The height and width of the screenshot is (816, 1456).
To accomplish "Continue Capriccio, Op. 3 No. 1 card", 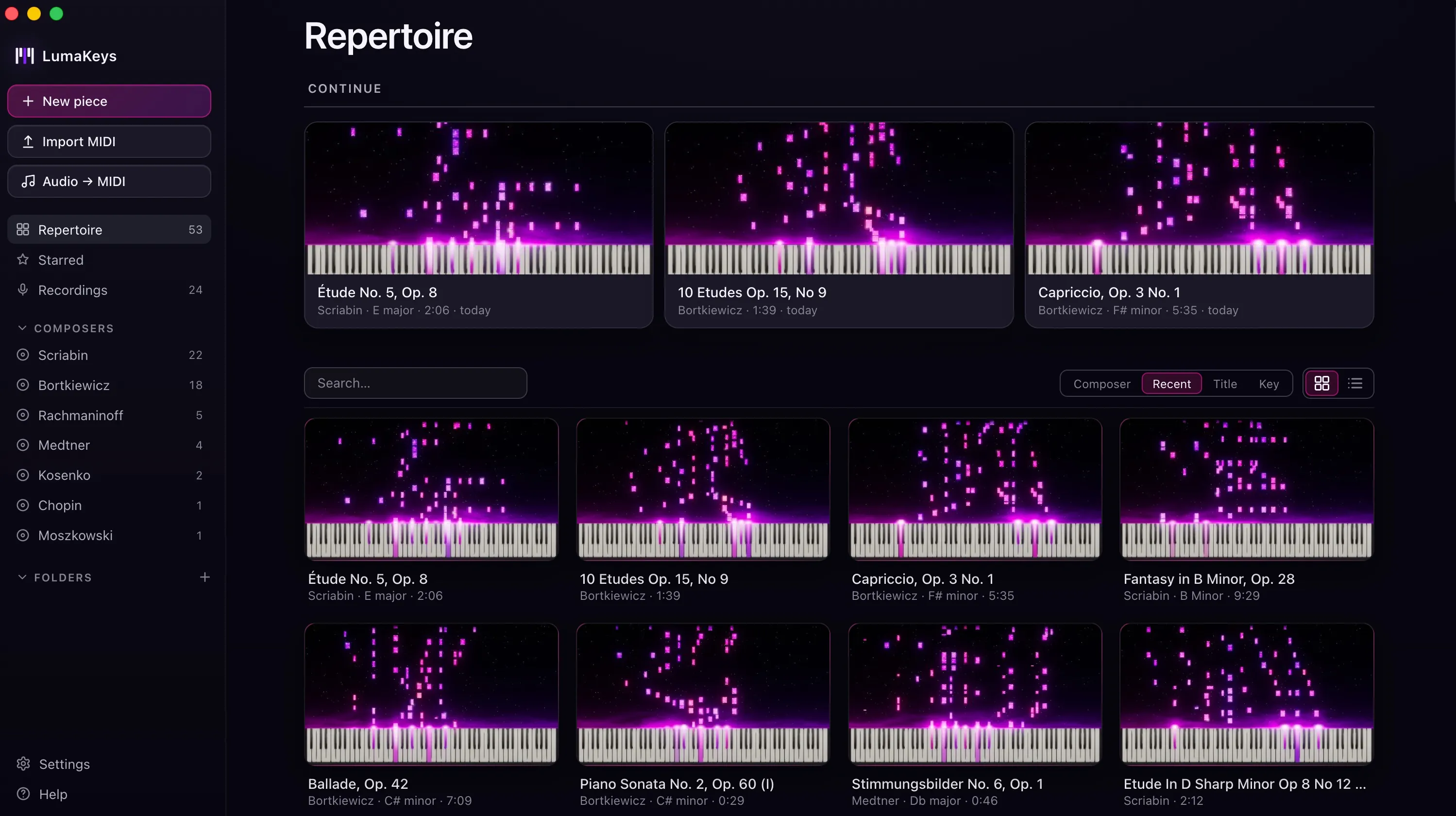I will 1200,225.
